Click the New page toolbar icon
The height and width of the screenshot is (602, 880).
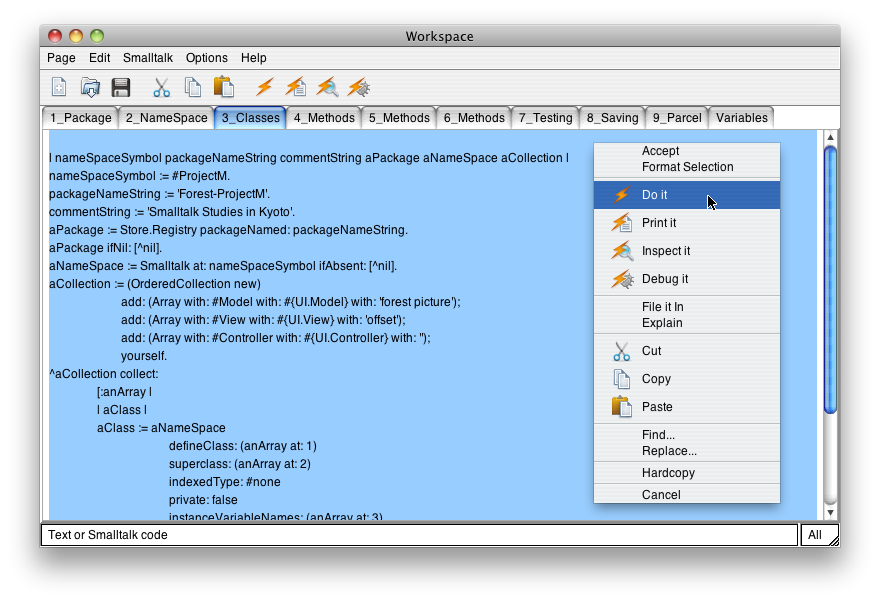tap(59, 88)
